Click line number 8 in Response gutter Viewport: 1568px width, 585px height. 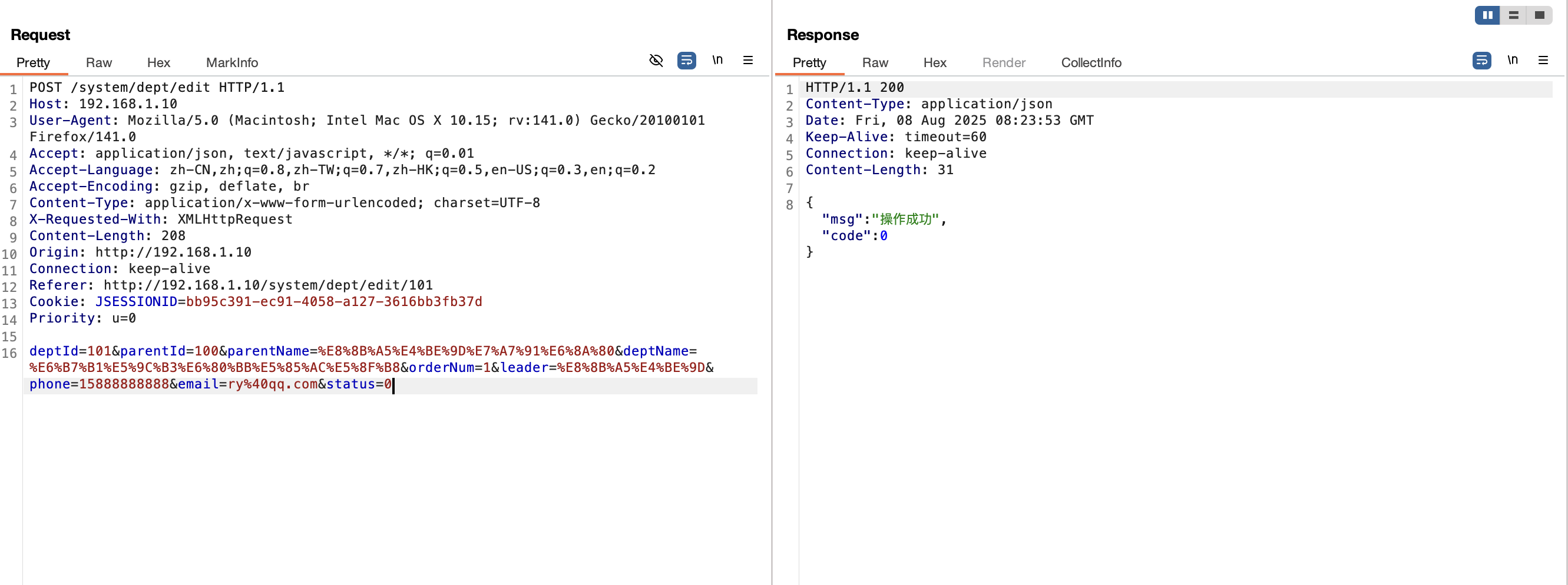pyautogui.click(x=789, y=205)
